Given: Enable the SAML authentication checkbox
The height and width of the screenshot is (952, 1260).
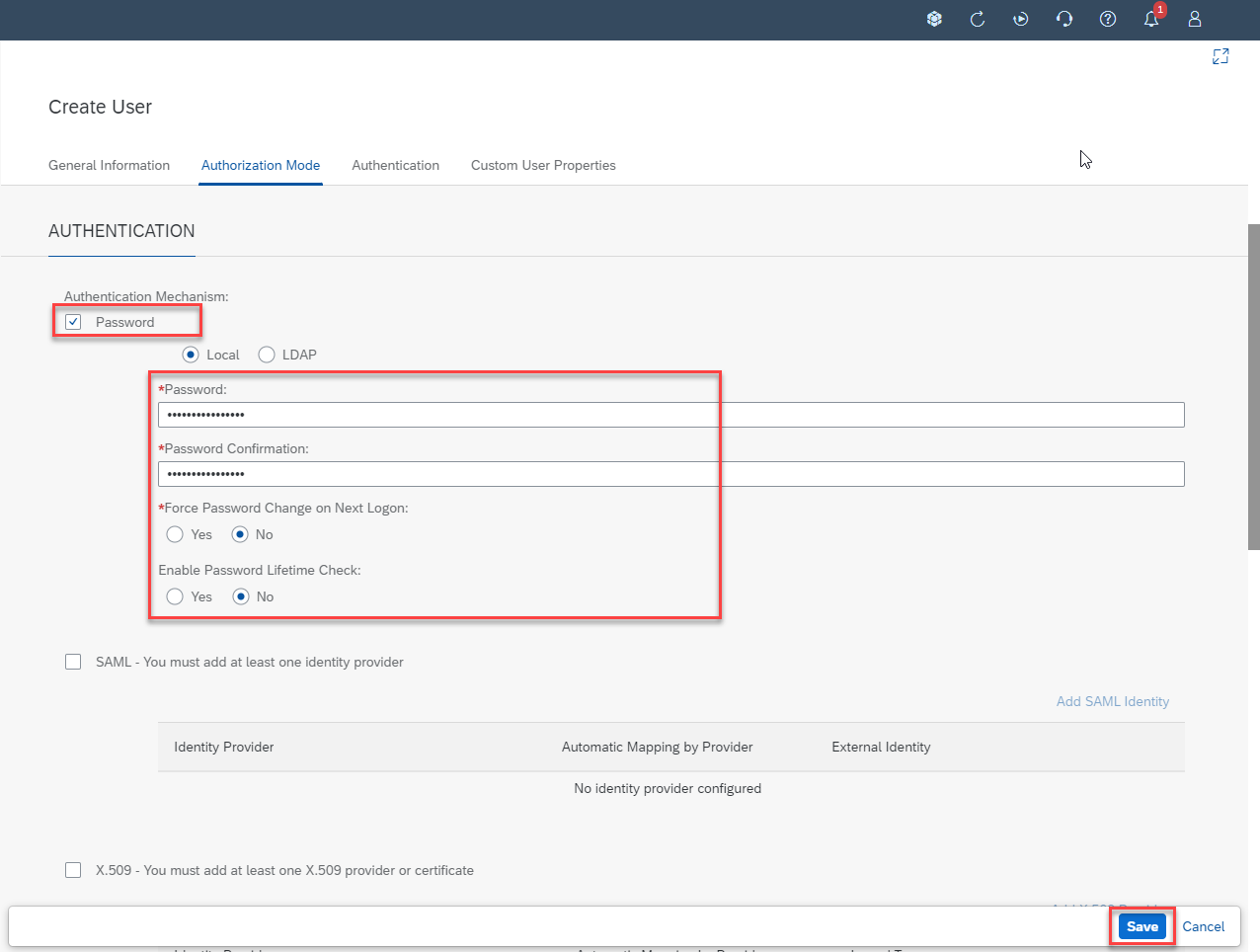Looking at the screenshot, I should 73,662.
